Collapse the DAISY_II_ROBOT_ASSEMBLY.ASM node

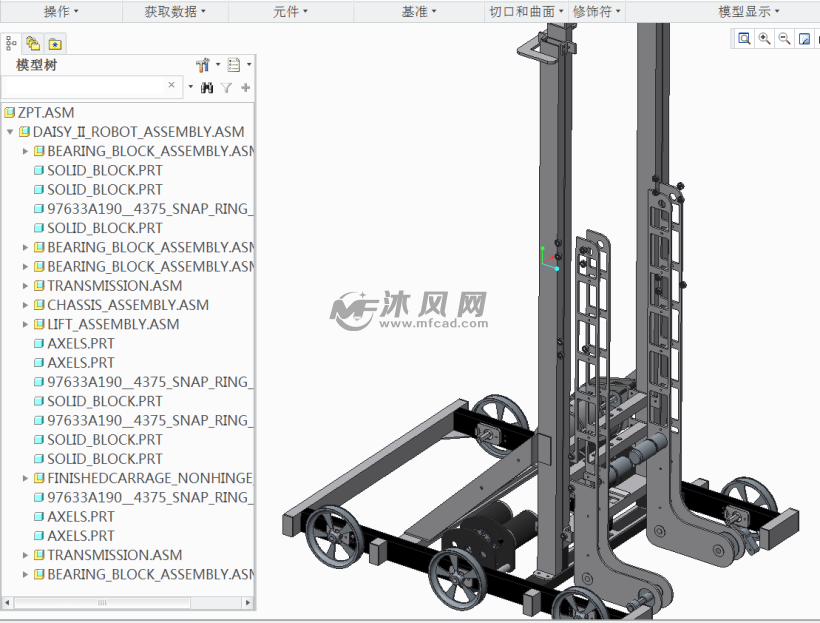coord(9,131)
